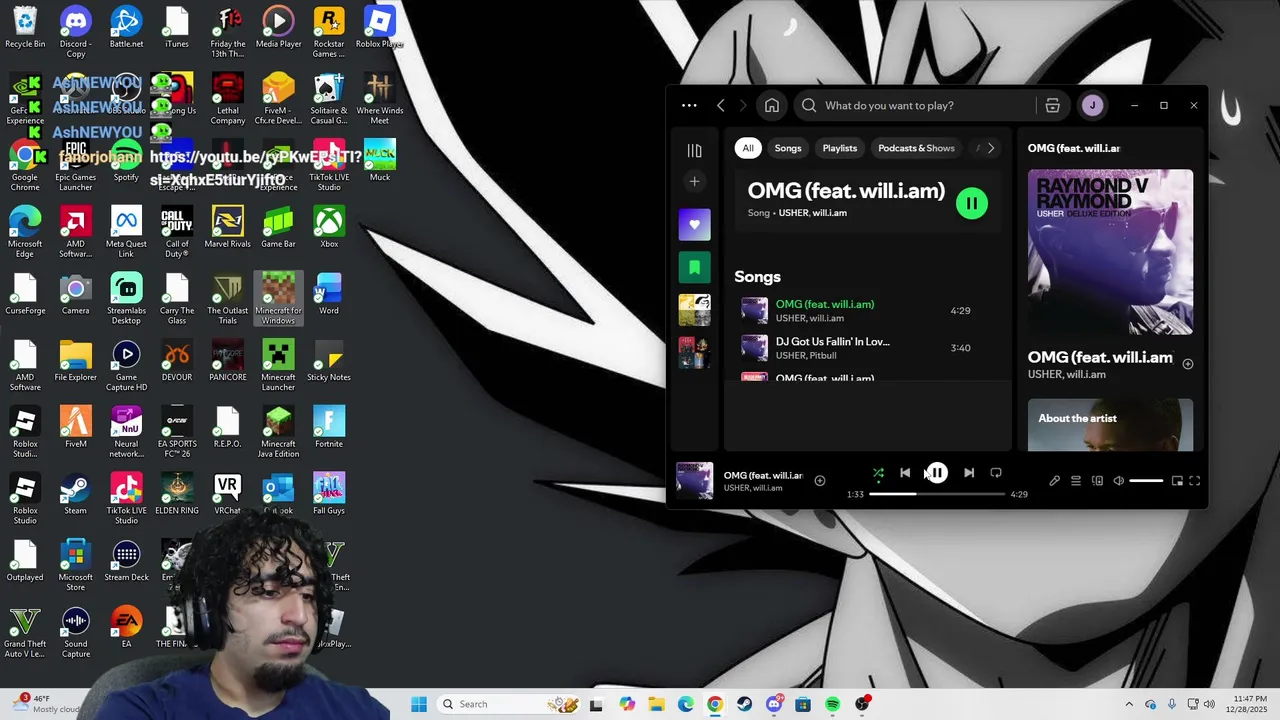Go forward in Spotify navigation
The width and height of the screenshot is (1280, 720).
[x=743, y=105]
